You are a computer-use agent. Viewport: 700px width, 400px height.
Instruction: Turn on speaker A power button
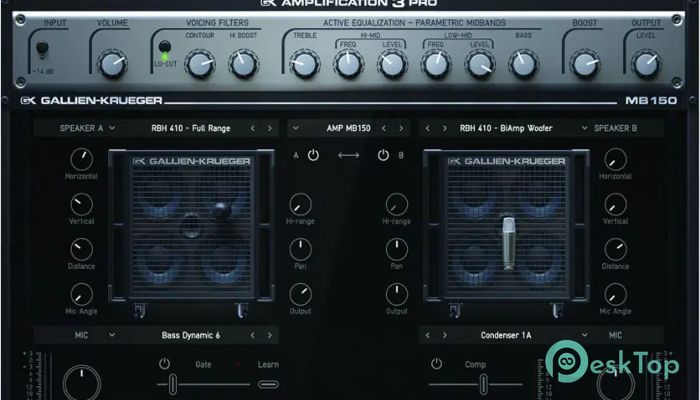coord(313,155)
